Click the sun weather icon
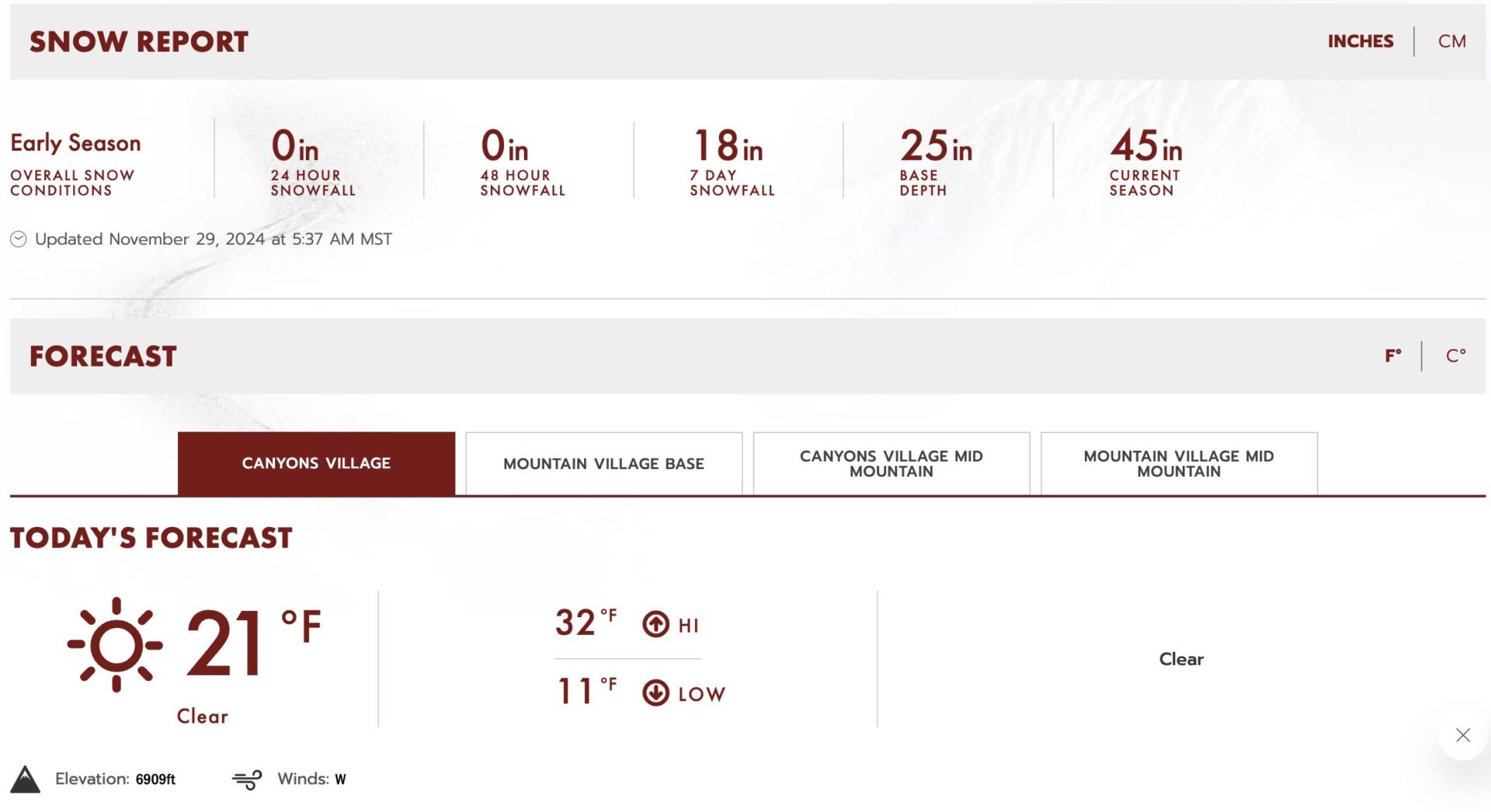Screen dimensions: 1491x812 [x=116, y=644]
